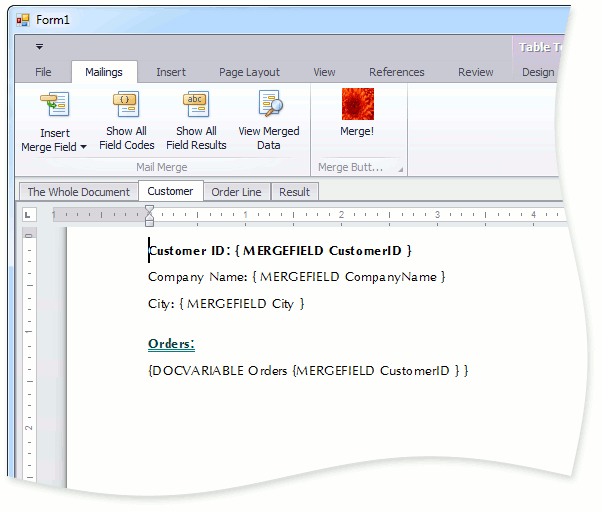Click Show All Field Results icon
Screen dimensions: 601x511
(196, 104)
